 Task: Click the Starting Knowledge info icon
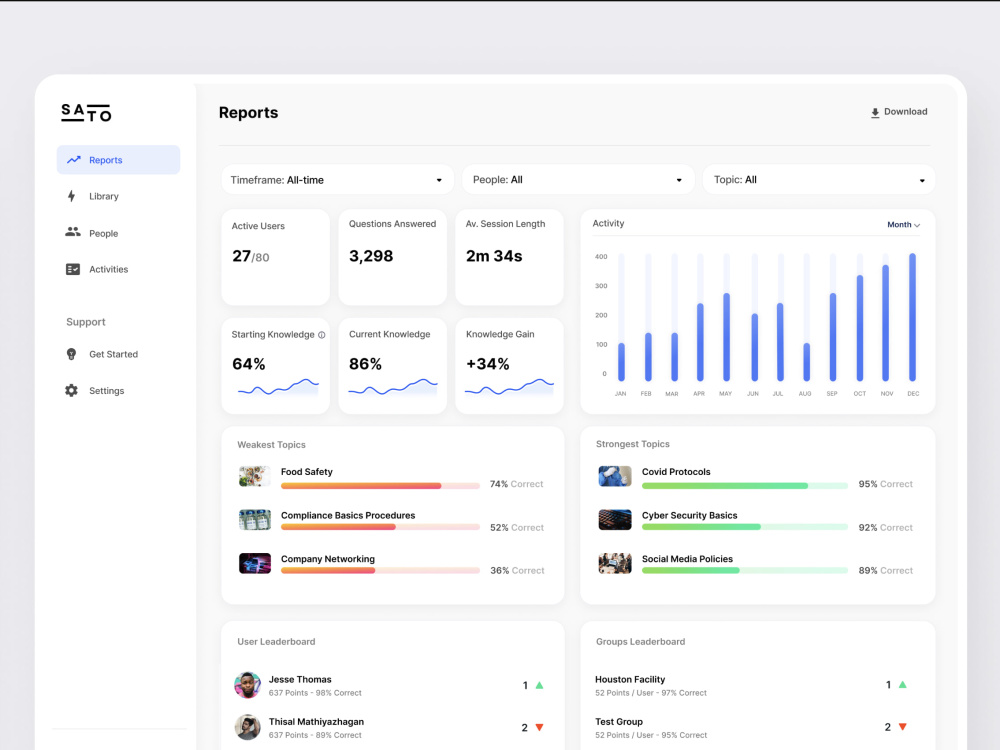point(321,335)
